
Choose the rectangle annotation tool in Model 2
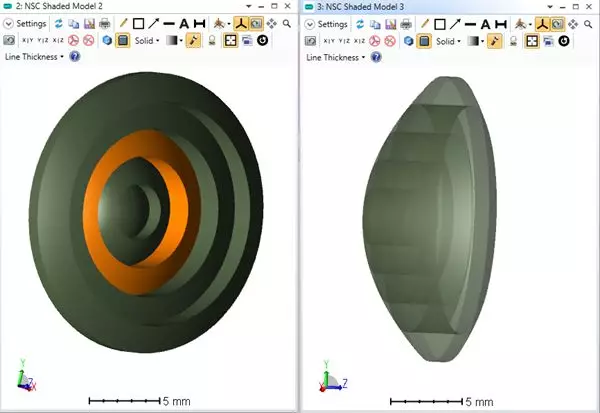(138, 23)
